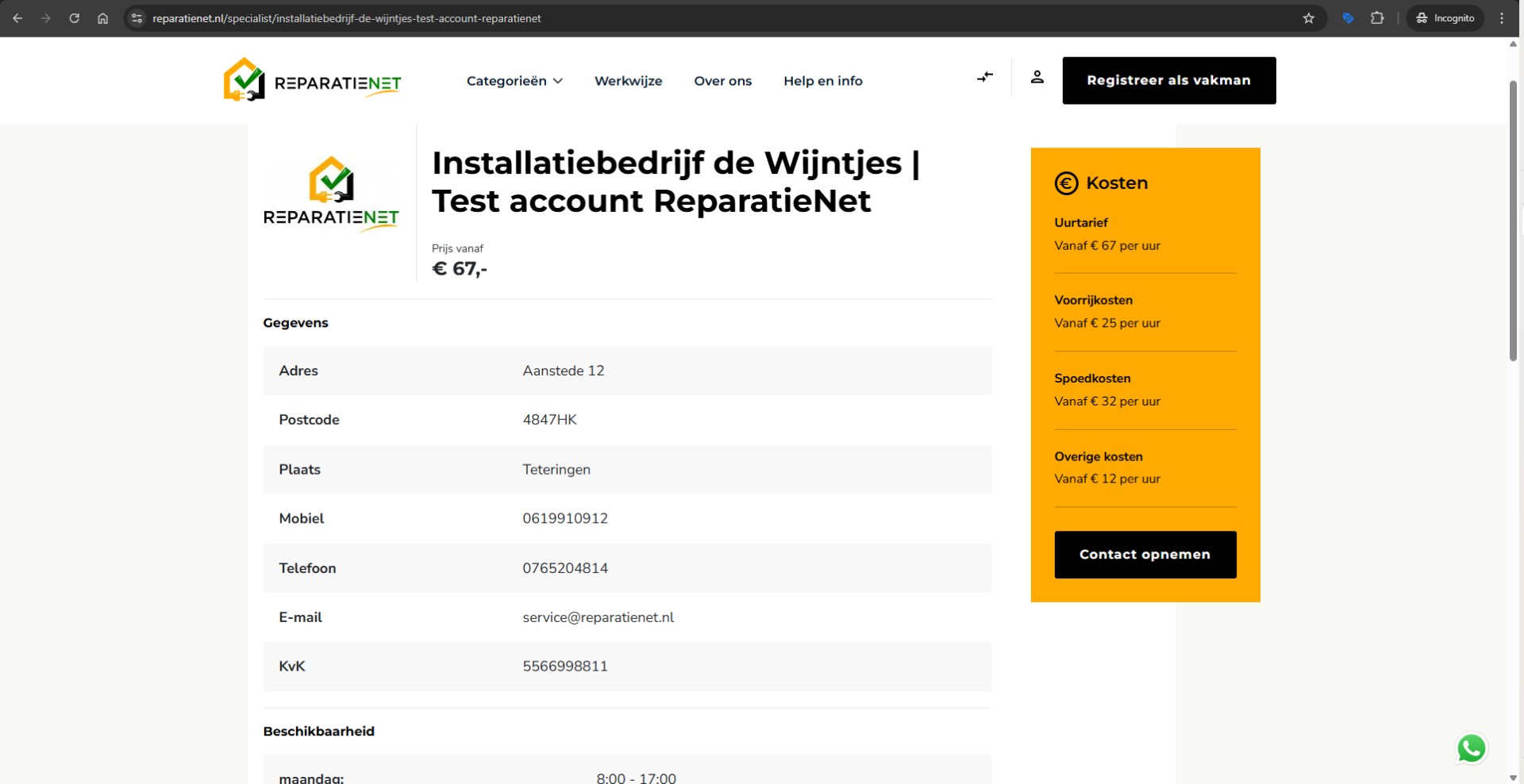Image resolution: width=1524 pixels, height=784 pixels.
Task: Open the Chrome three-dot menu
Action: [1502, 18]
